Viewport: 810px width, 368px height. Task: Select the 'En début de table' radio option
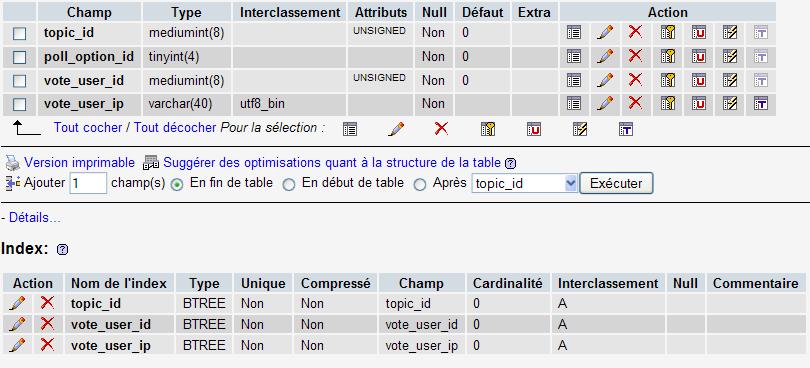pos(289,185)
